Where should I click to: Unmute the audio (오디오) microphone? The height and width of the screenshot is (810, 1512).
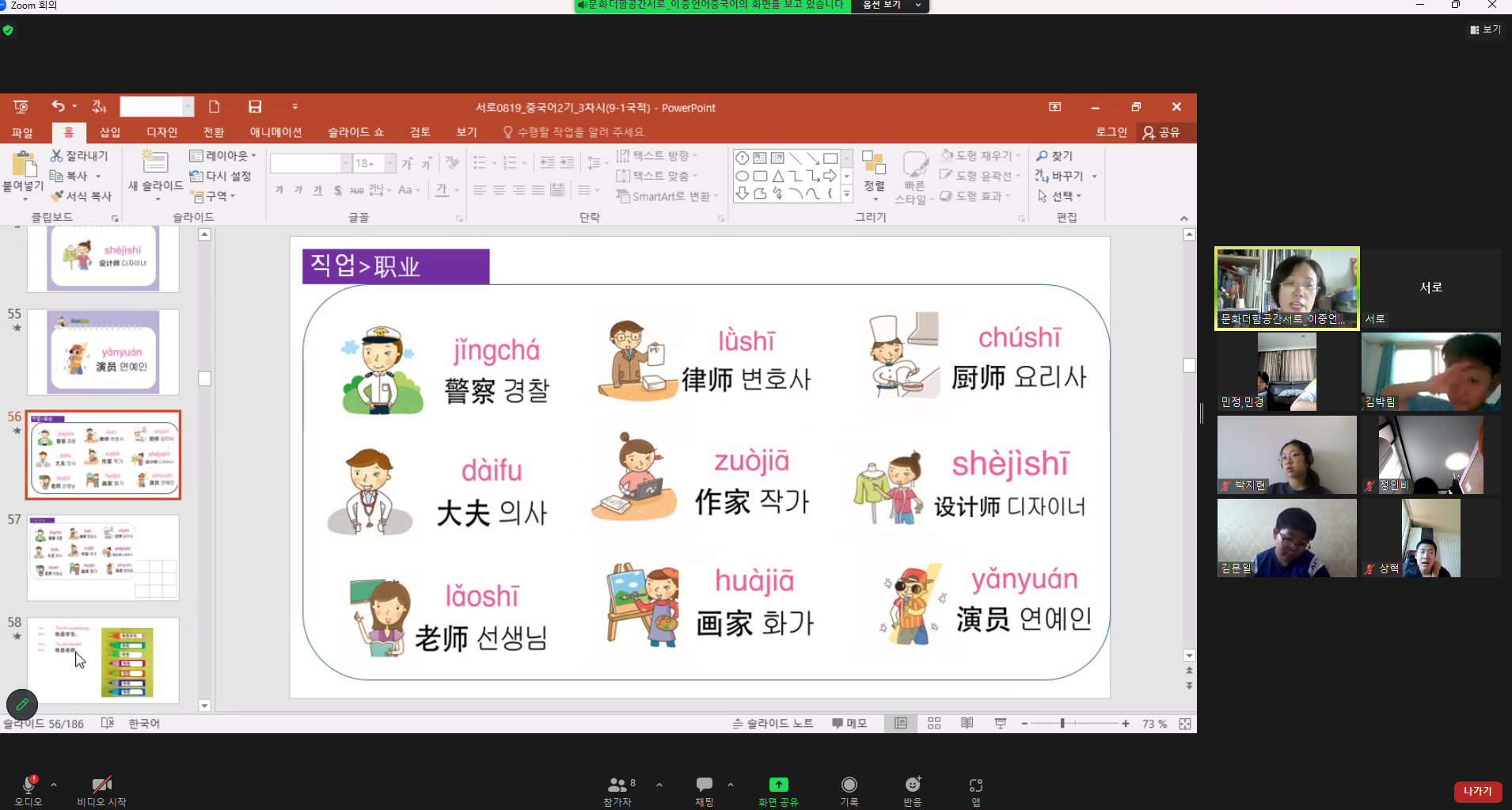pyautogui.click(x=28, y=785)
